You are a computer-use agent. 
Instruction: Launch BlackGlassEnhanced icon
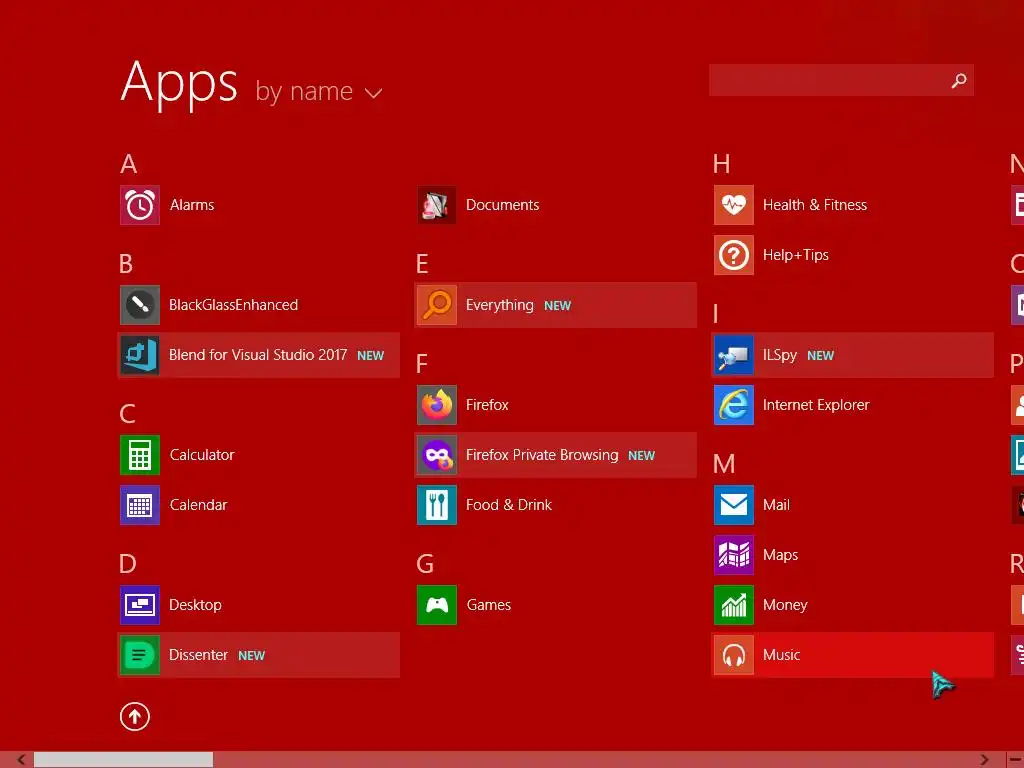tap(140, 305)
